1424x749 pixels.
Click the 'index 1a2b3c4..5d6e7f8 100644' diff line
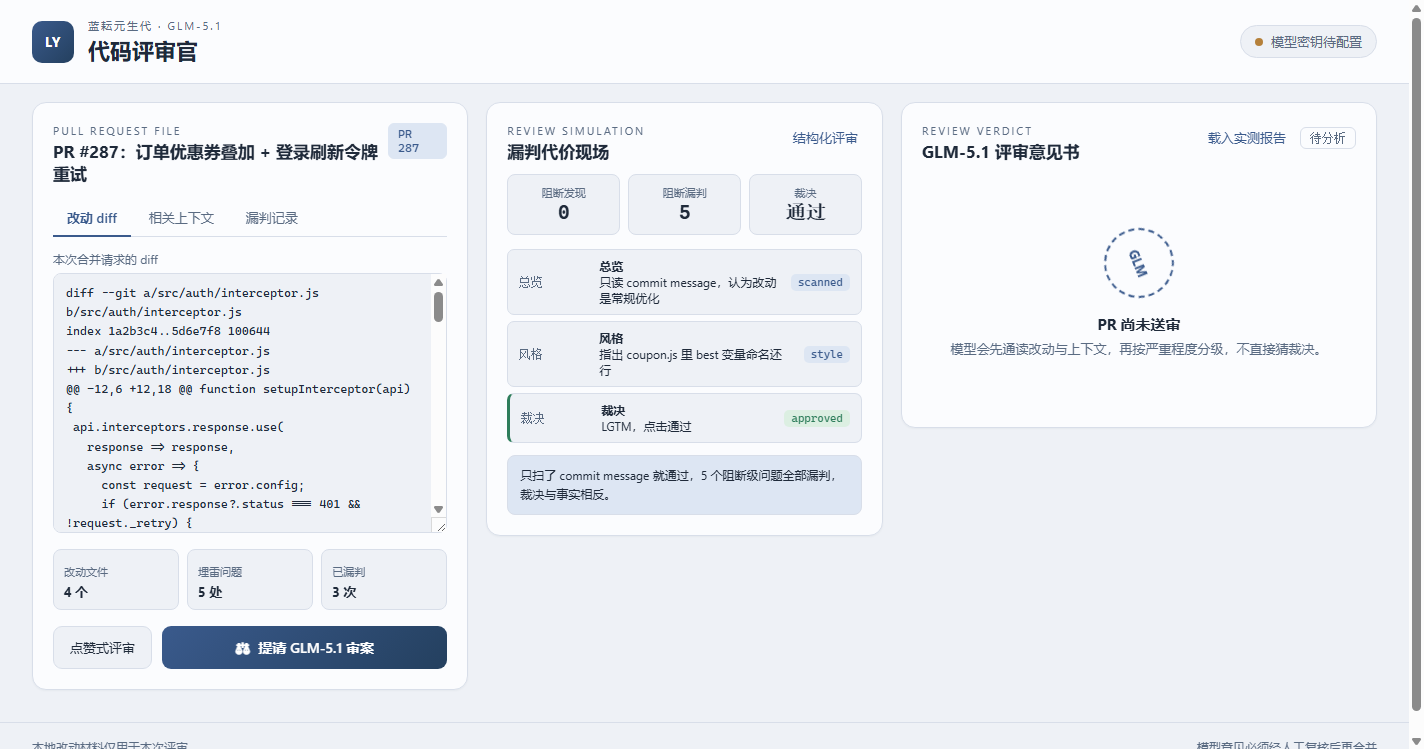[x=168, y=331]
